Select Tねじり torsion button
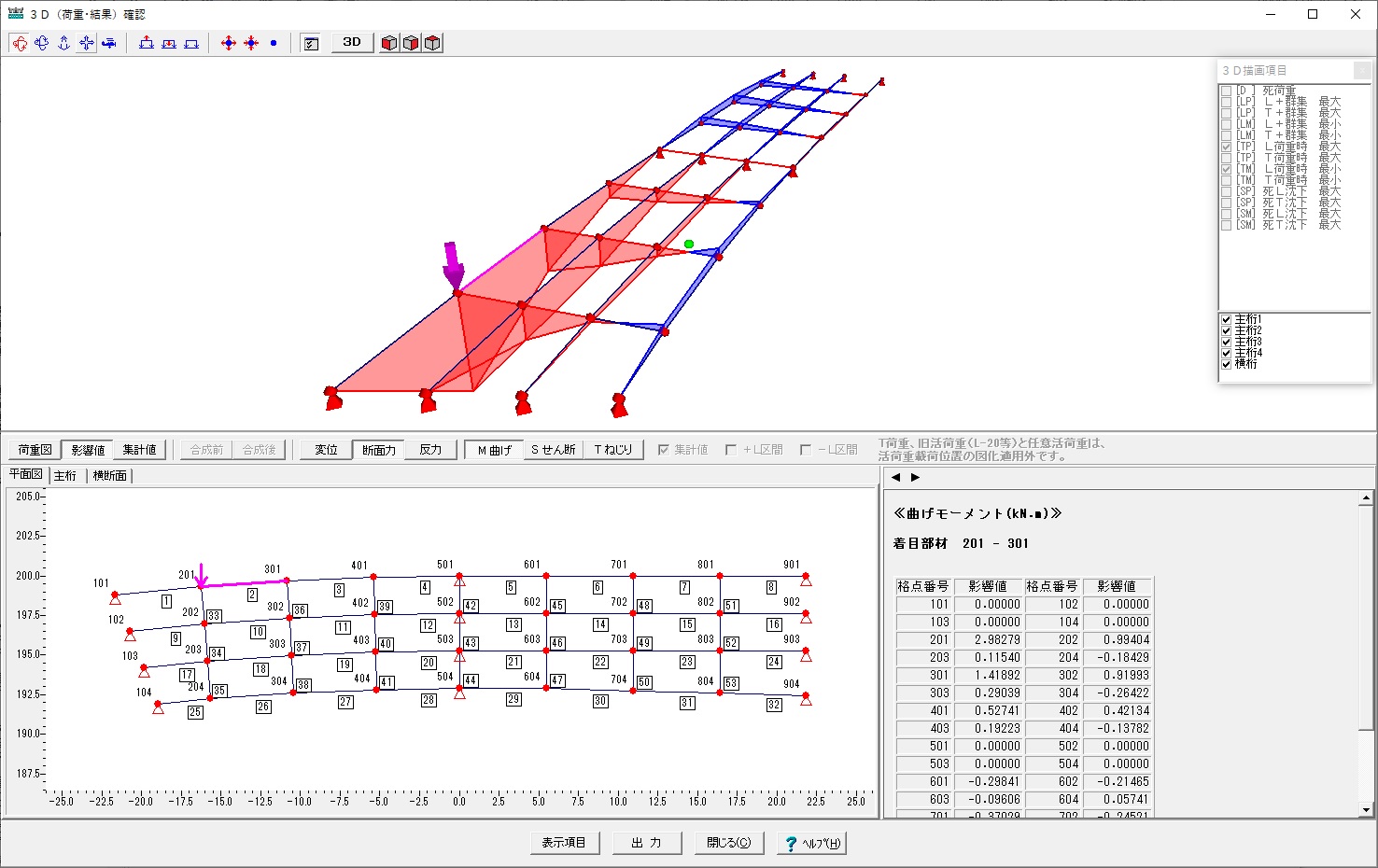The width and height of the screenshot is (1378, 868). coord(613,450)
